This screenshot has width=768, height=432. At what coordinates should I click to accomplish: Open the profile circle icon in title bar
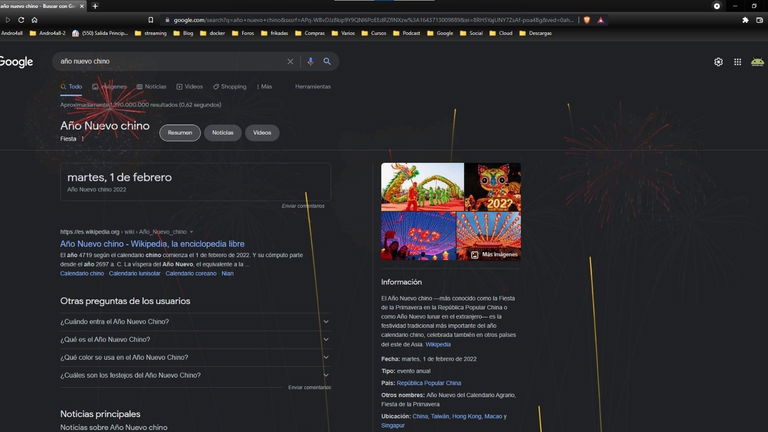pyautogui.click(x=717, y=6)
